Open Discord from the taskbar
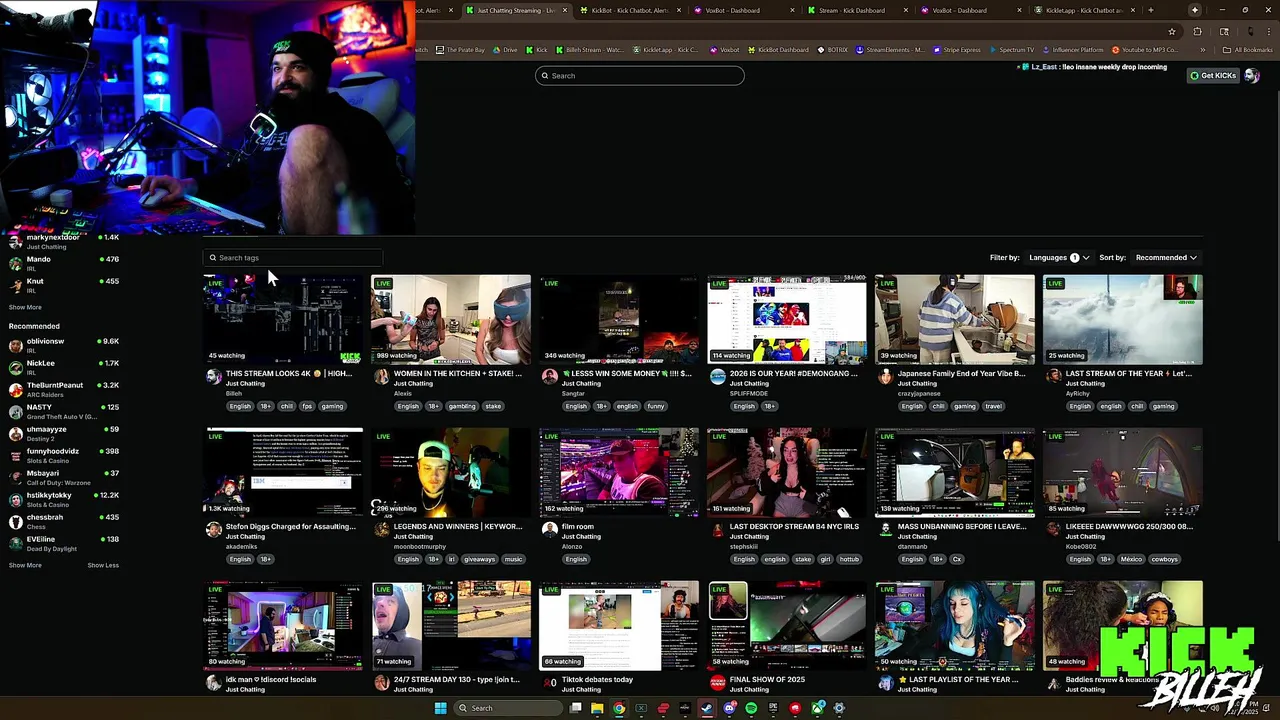 click(729, 708)
